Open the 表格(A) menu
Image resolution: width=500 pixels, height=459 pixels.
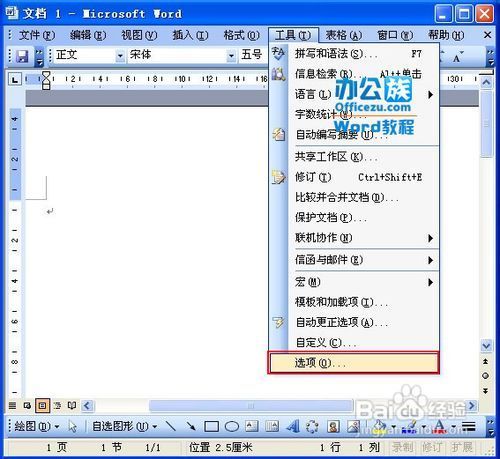344,35
